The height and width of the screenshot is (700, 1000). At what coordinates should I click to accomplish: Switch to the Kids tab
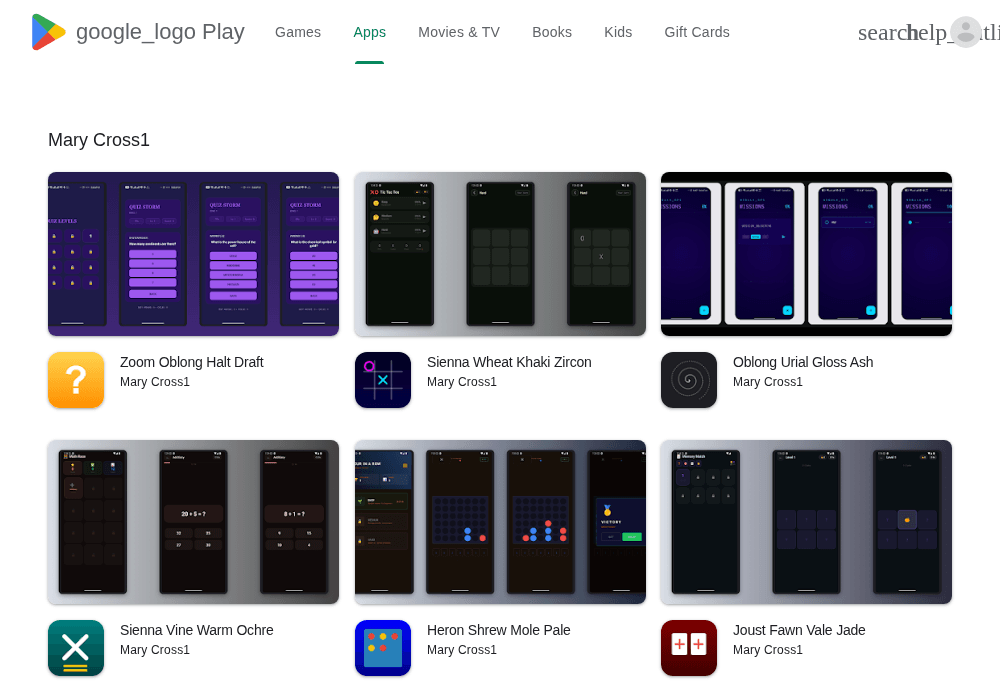pos(618,32)
